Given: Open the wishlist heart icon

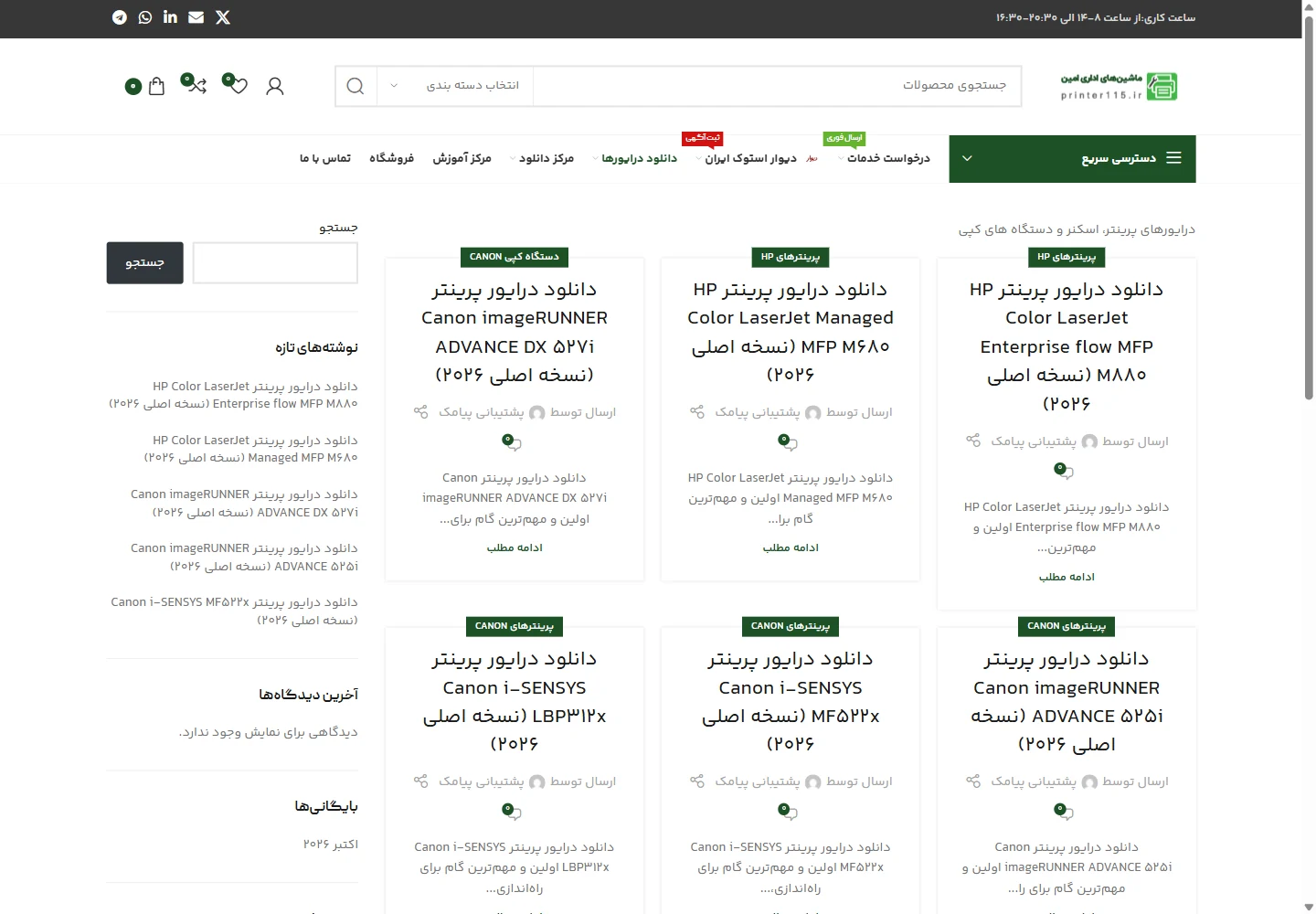Looking at the screenshot, I should 239,86.
